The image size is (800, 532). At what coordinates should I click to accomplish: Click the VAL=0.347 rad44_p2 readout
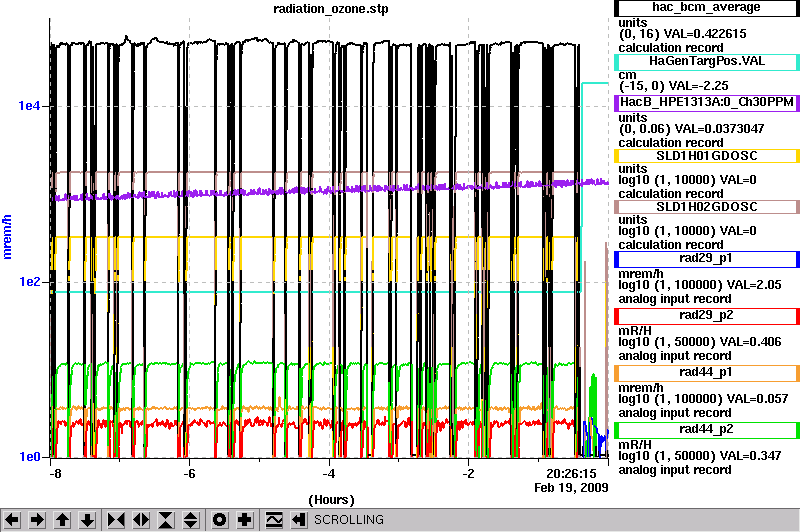751,456
